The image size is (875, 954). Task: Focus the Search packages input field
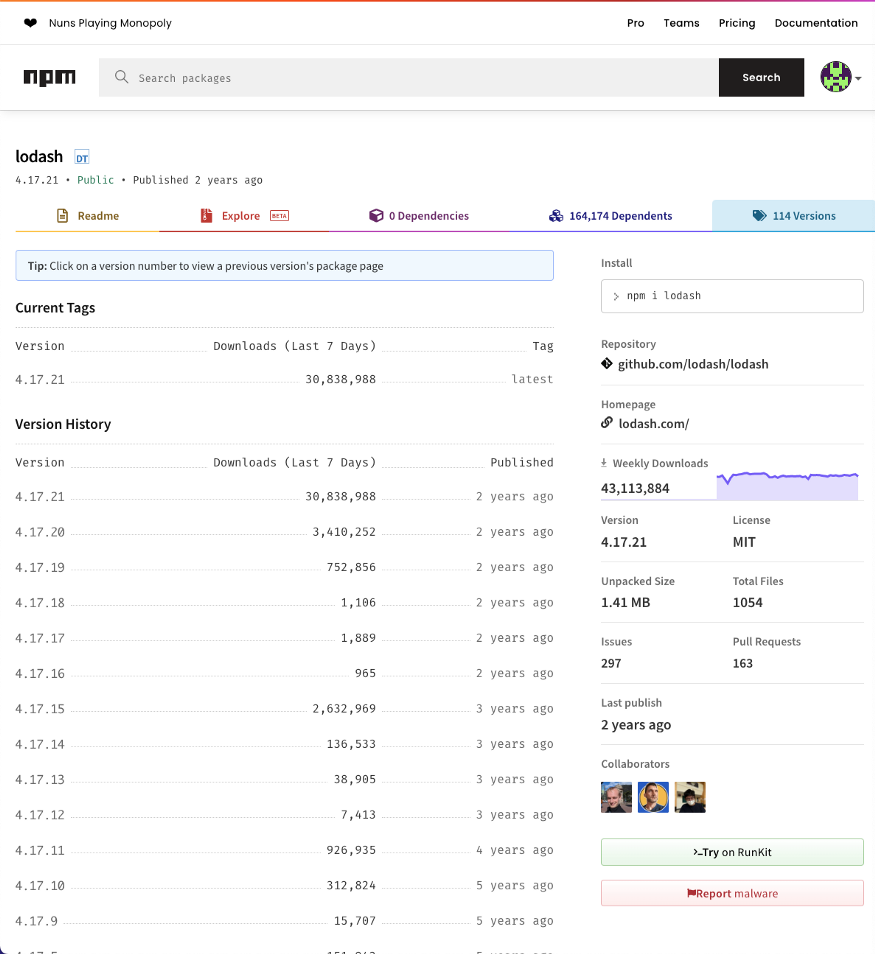(x=409, y=77)
